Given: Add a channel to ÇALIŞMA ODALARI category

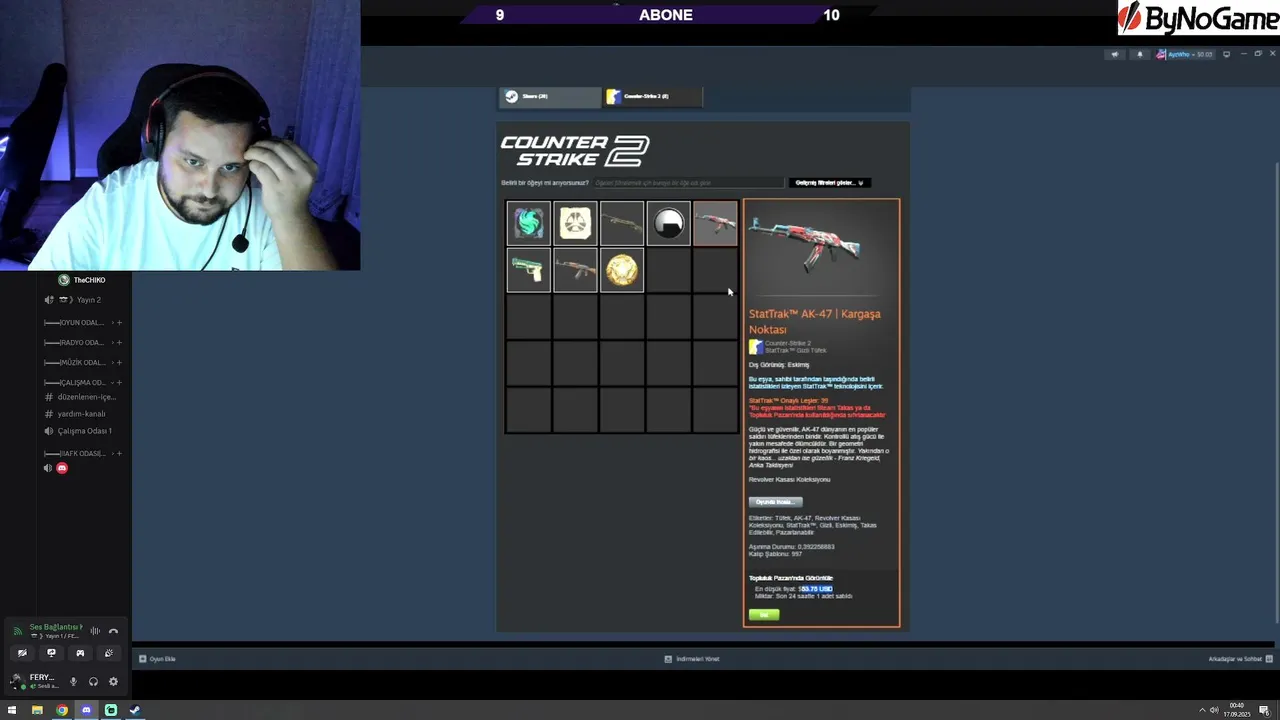Looking at the screenshot, I should (x=120, y=382).
